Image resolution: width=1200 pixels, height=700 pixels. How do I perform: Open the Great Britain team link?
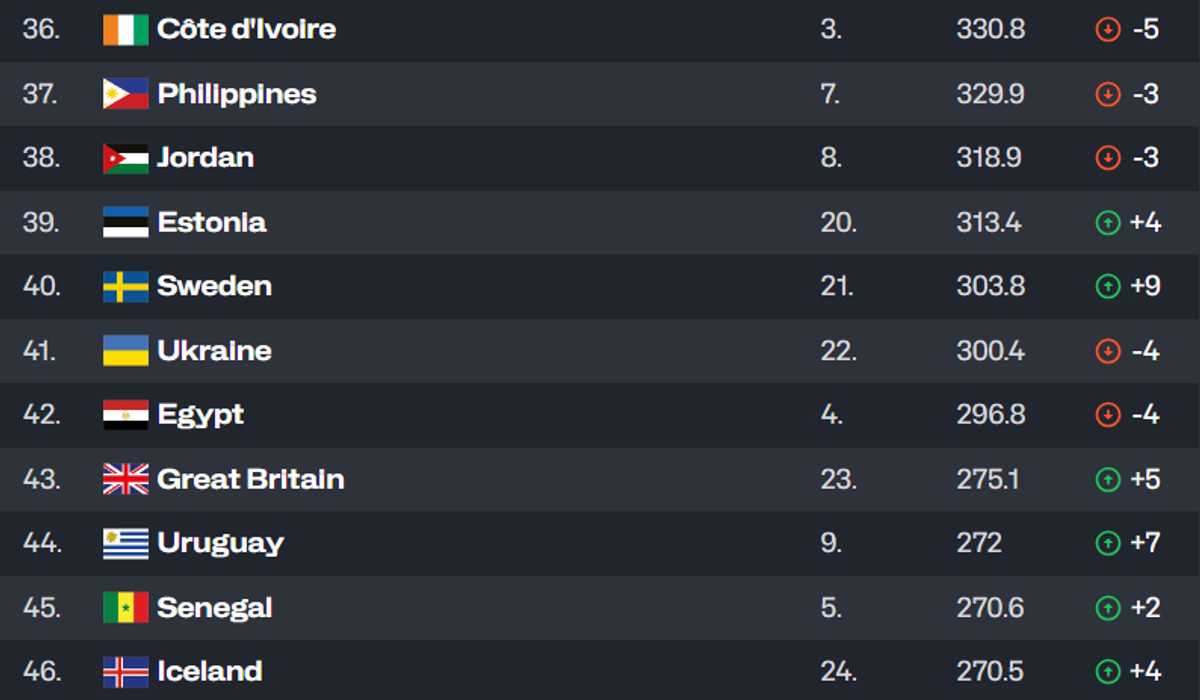point(250,479)
